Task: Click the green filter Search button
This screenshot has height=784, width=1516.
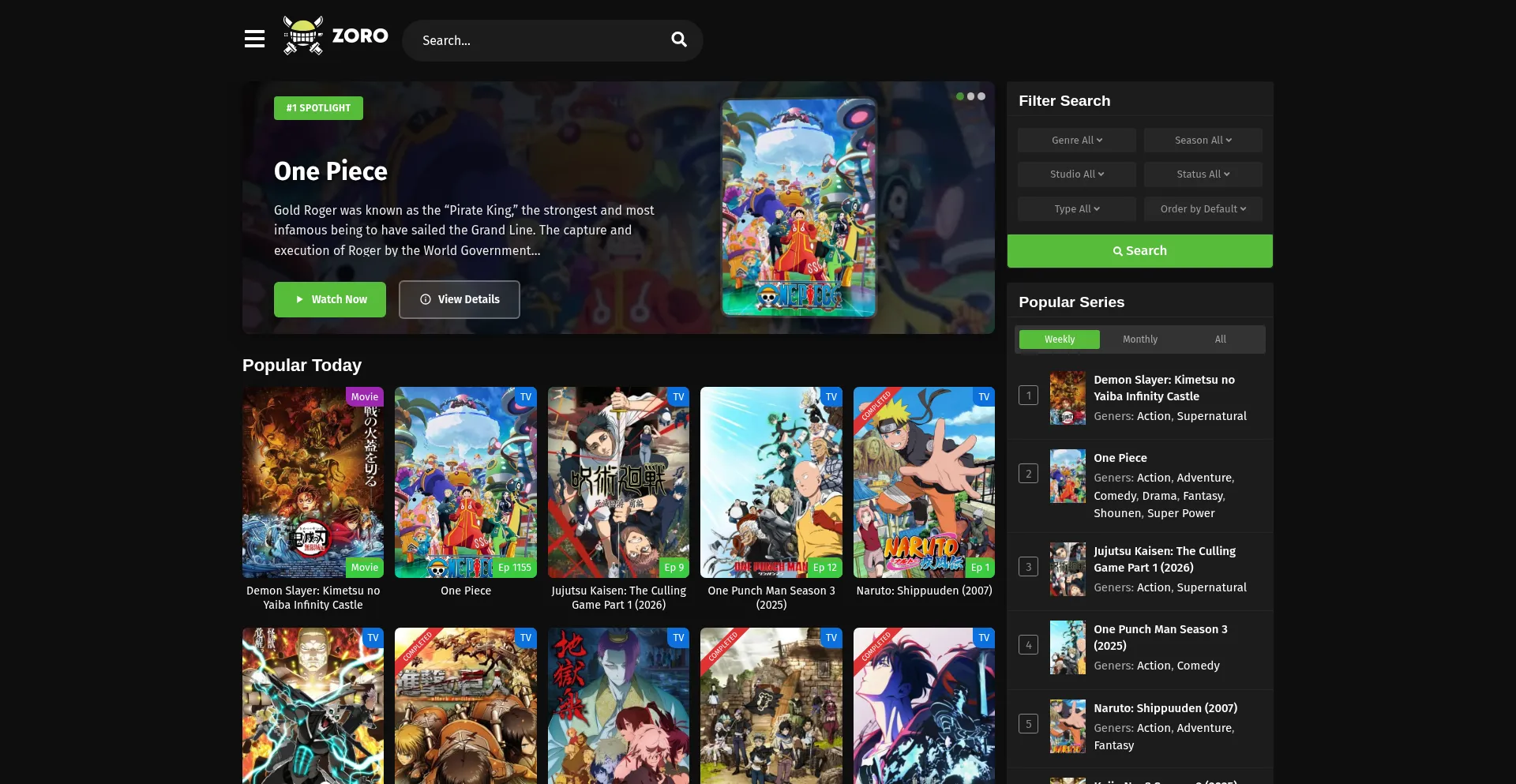Action: (x=1140, y=251)
